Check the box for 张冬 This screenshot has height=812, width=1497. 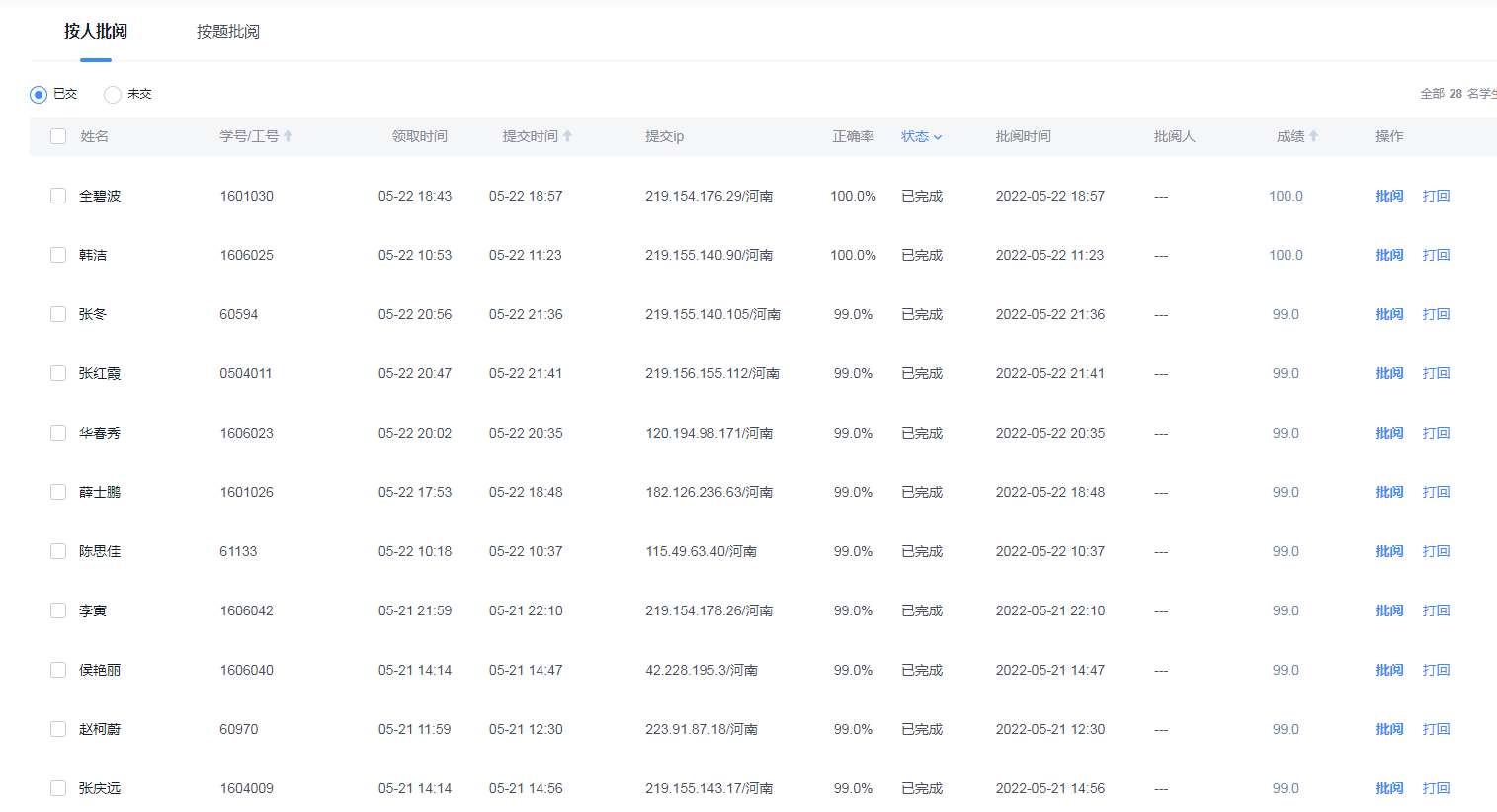(58, 314)
